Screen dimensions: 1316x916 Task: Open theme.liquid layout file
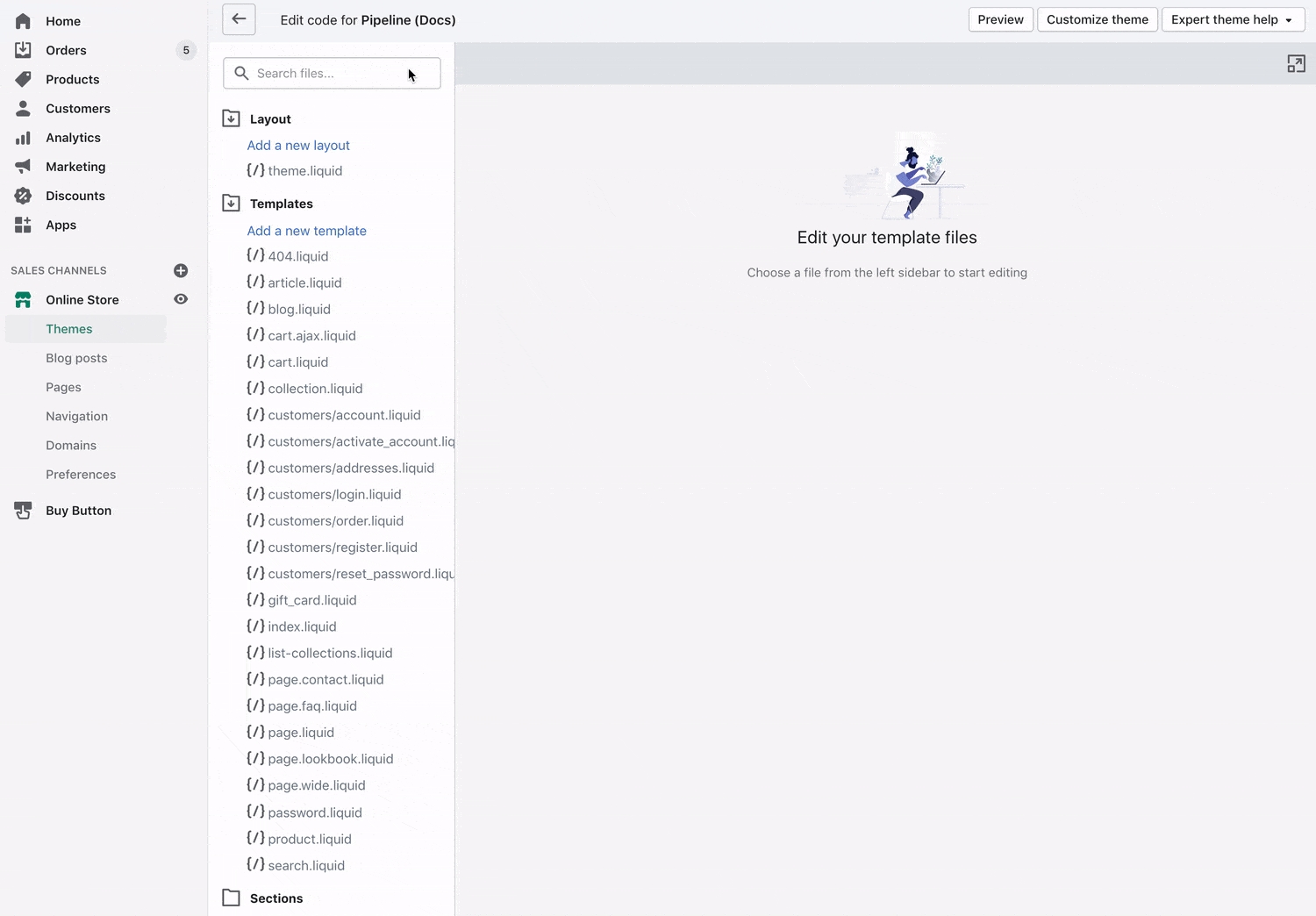click(295, 171)
